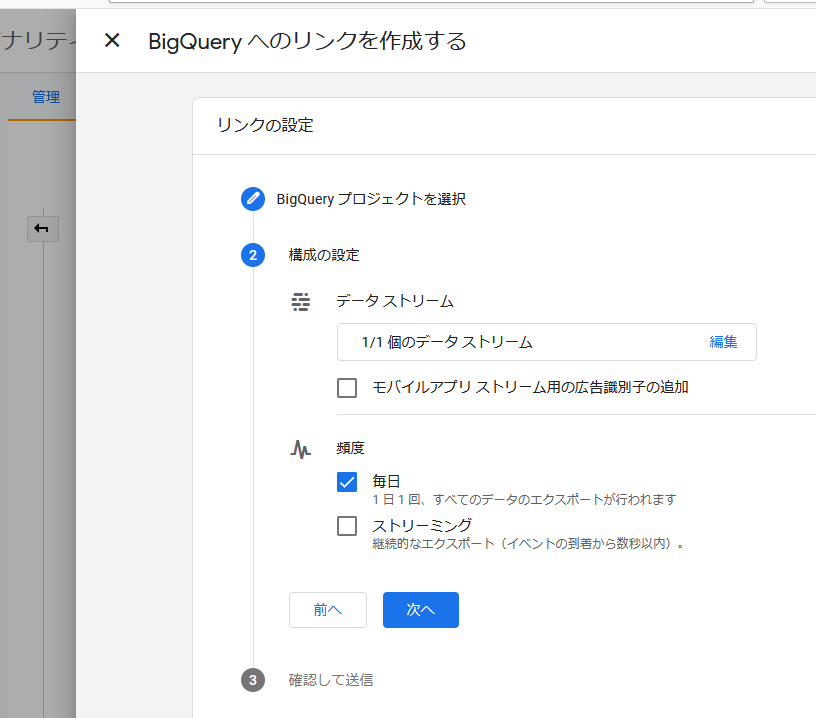Select the 1/1 個のデータ ストリーム field
The image size is (816, 718).
(x=547, y=342)
